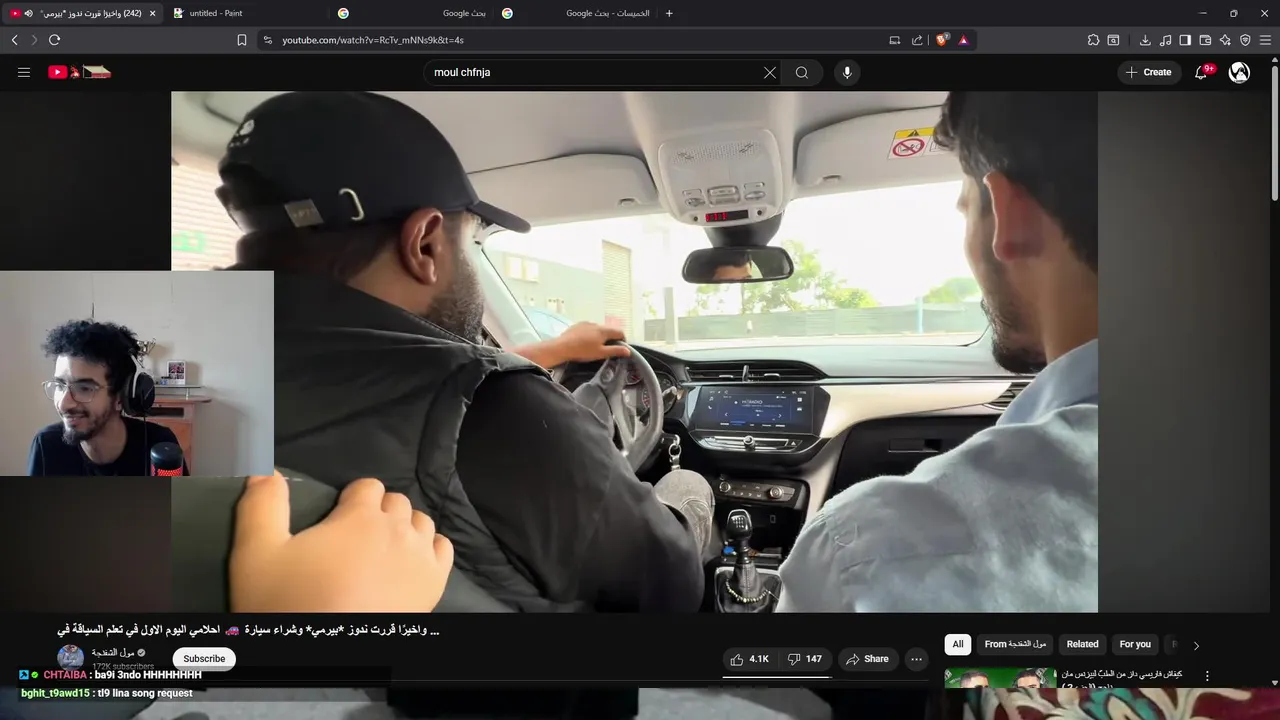The image size is (1280, 720).
Task: Select the Related filter chip
Action: pyautogui.click(x=1082, y=644)
